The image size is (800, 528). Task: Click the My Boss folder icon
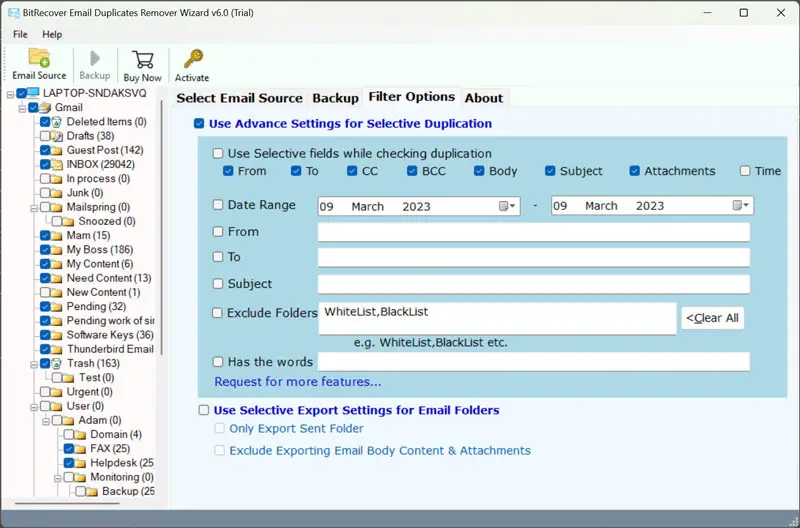57,250
